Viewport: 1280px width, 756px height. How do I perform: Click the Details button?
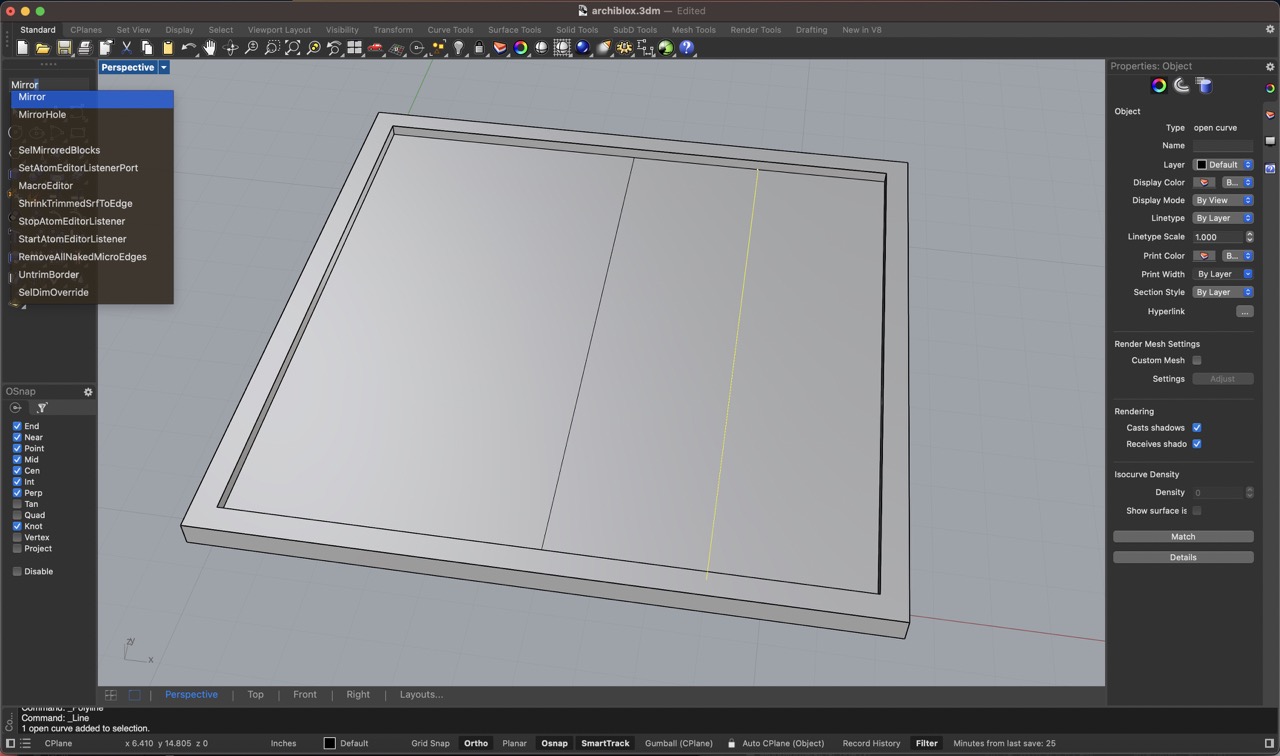click(1183, 557)
